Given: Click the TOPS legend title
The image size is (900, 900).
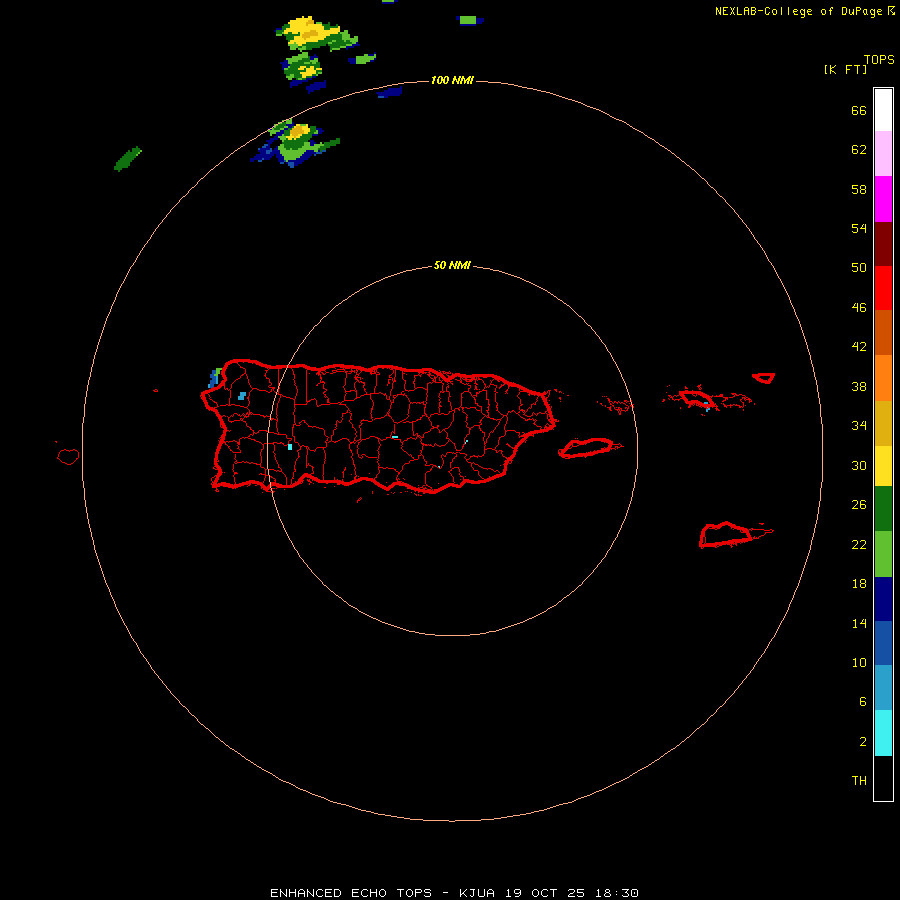Looking at the screenshot, I should (x=879, y=60).
